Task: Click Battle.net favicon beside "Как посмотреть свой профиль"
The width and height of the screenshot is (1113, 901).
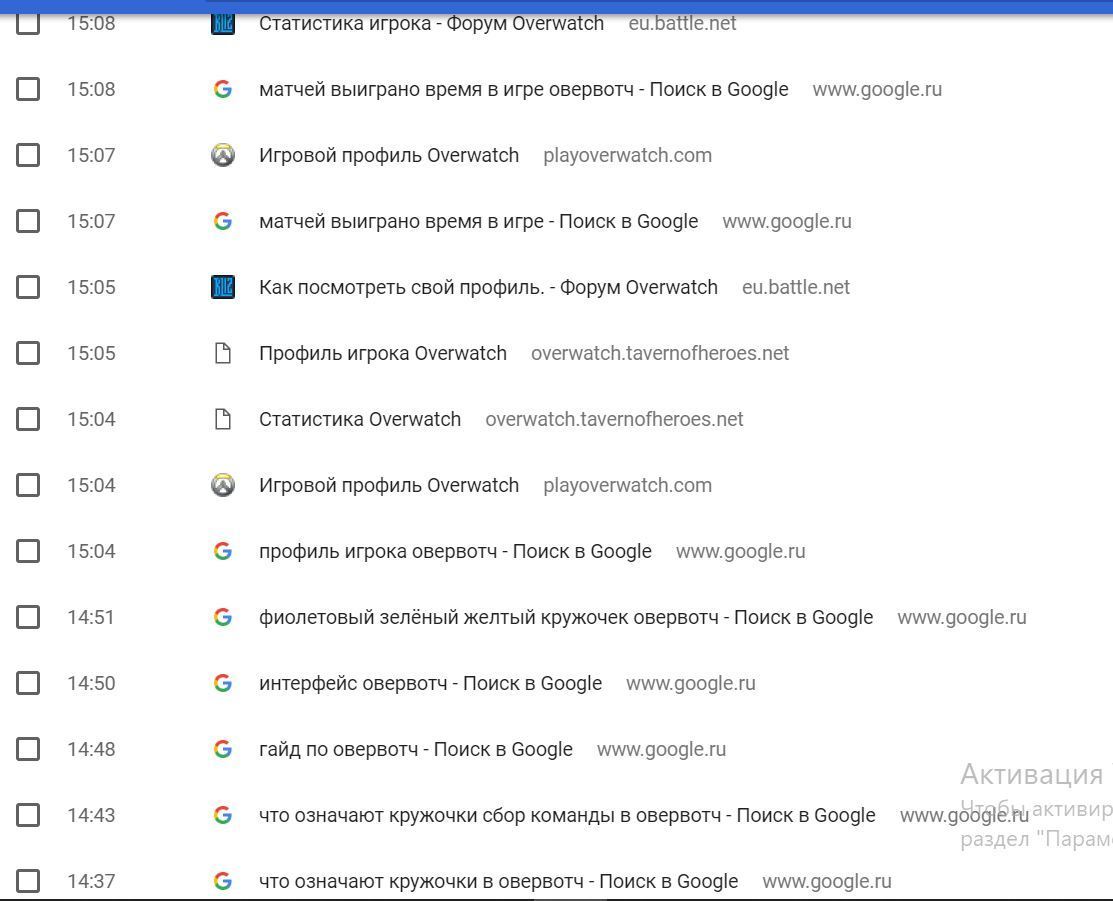Action: click(x=223, y=287)
